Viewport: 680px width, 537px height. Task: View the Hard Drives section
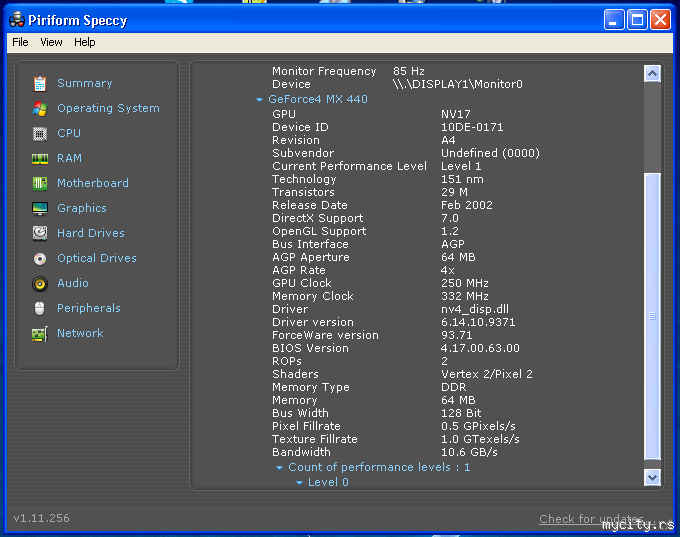pyautogui.click(x=91, y=233)
